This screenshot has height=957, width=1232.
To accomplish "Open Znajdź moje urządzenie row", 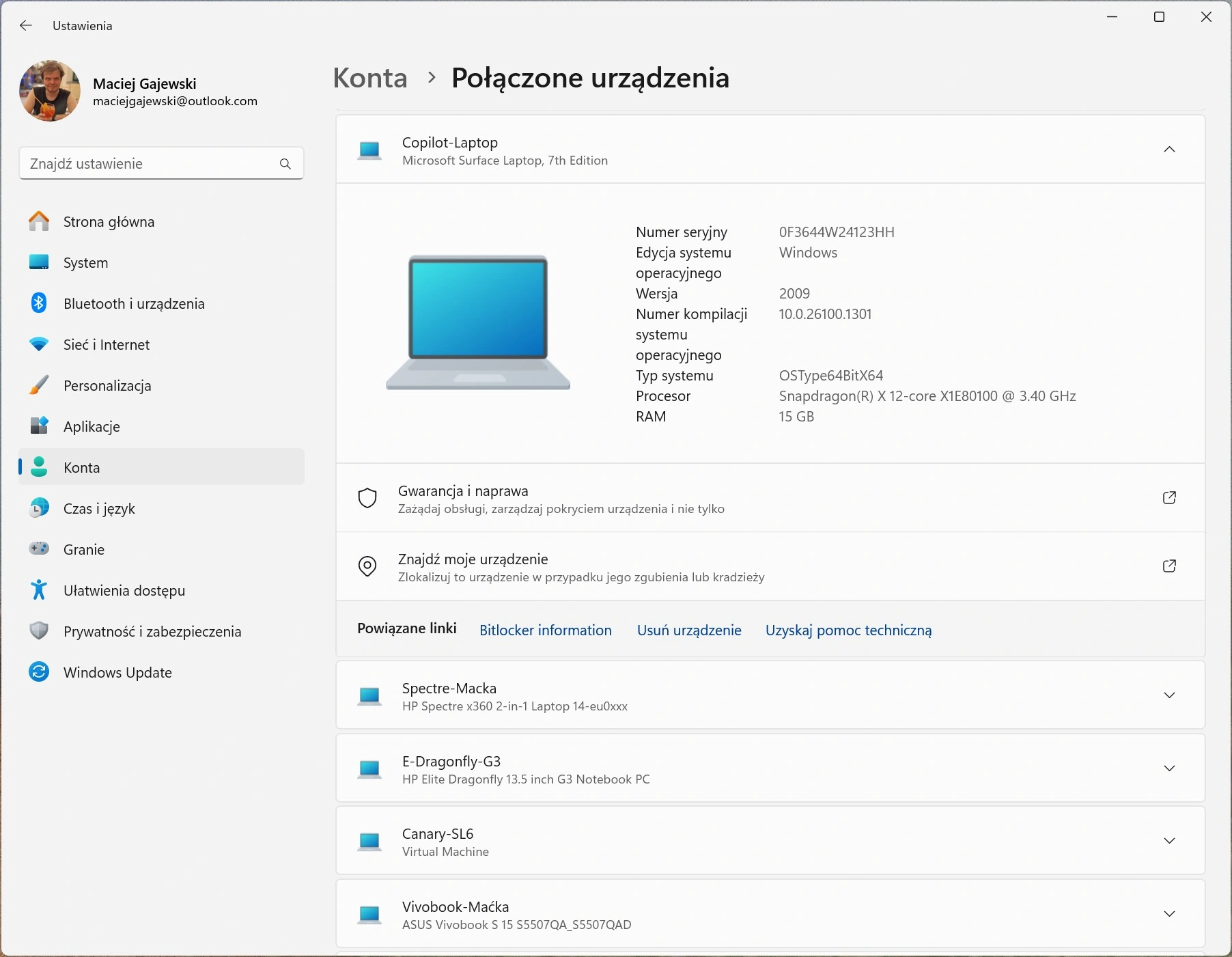I will (770, 566).
